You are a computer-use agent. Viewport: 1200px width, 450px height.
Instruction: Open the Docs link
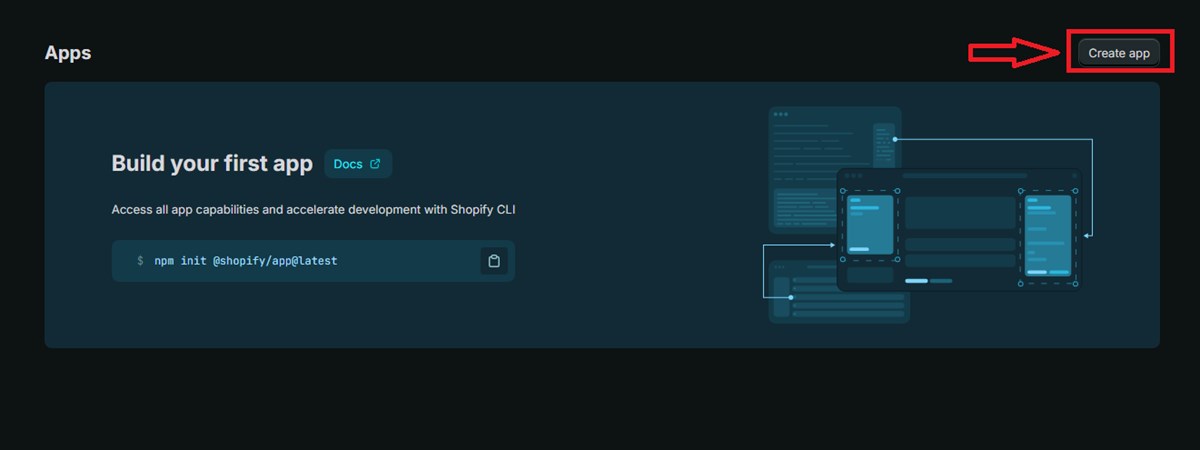pos(348,164)
